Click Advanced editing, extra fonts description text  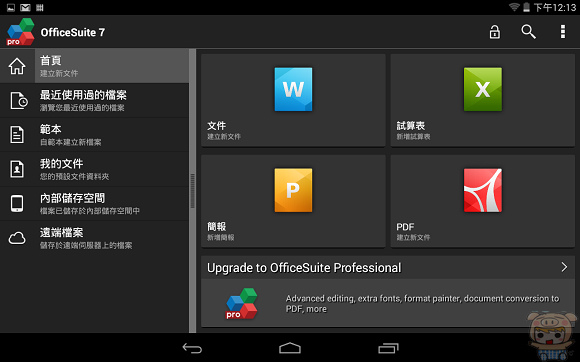422,304
